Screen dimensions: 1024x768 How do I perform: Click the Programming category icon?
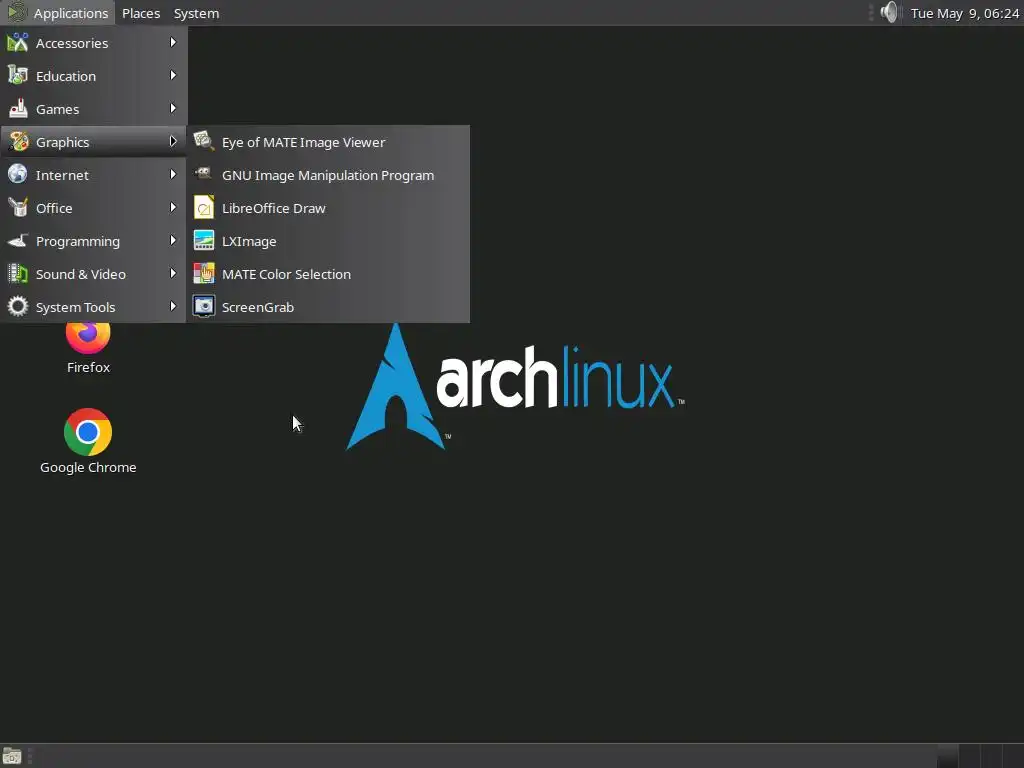pos(18,241)
